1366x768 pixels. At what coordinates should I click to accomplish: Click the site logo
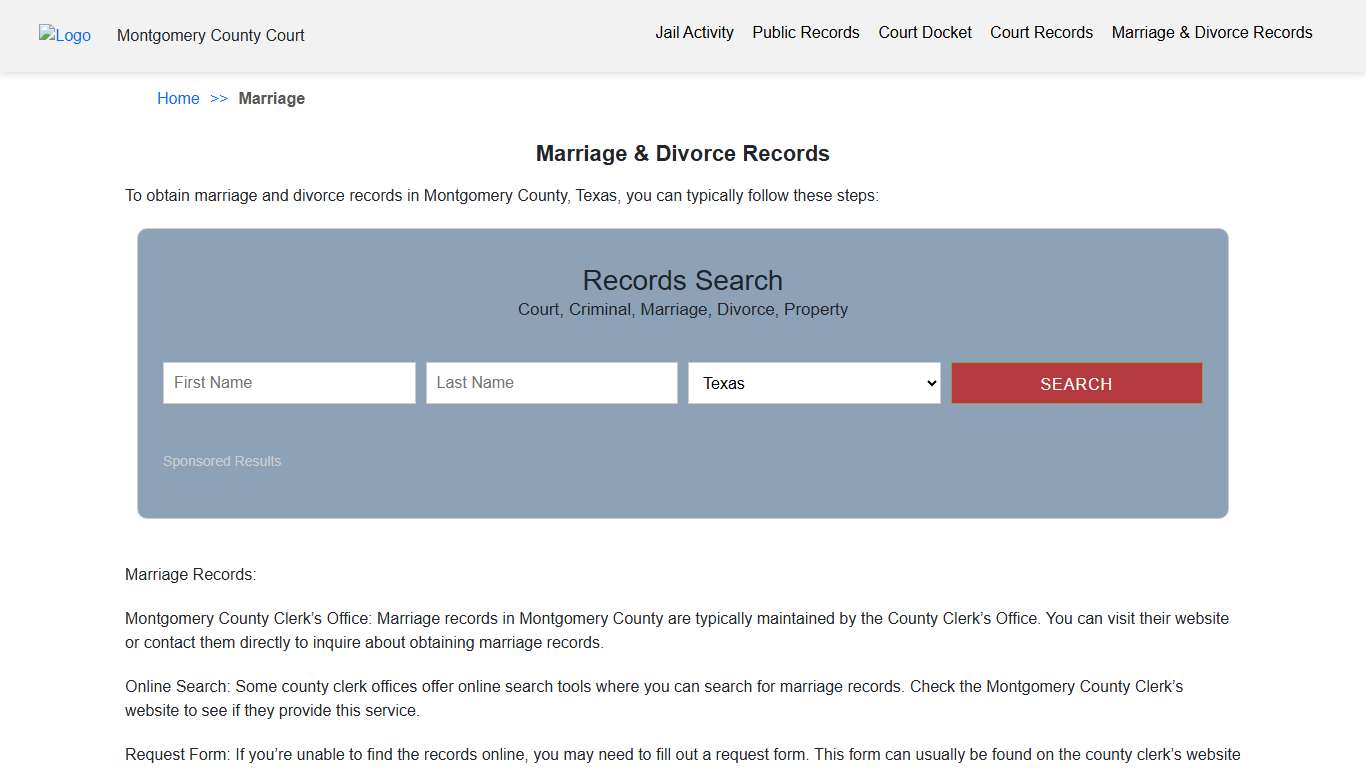click(64, 36)
